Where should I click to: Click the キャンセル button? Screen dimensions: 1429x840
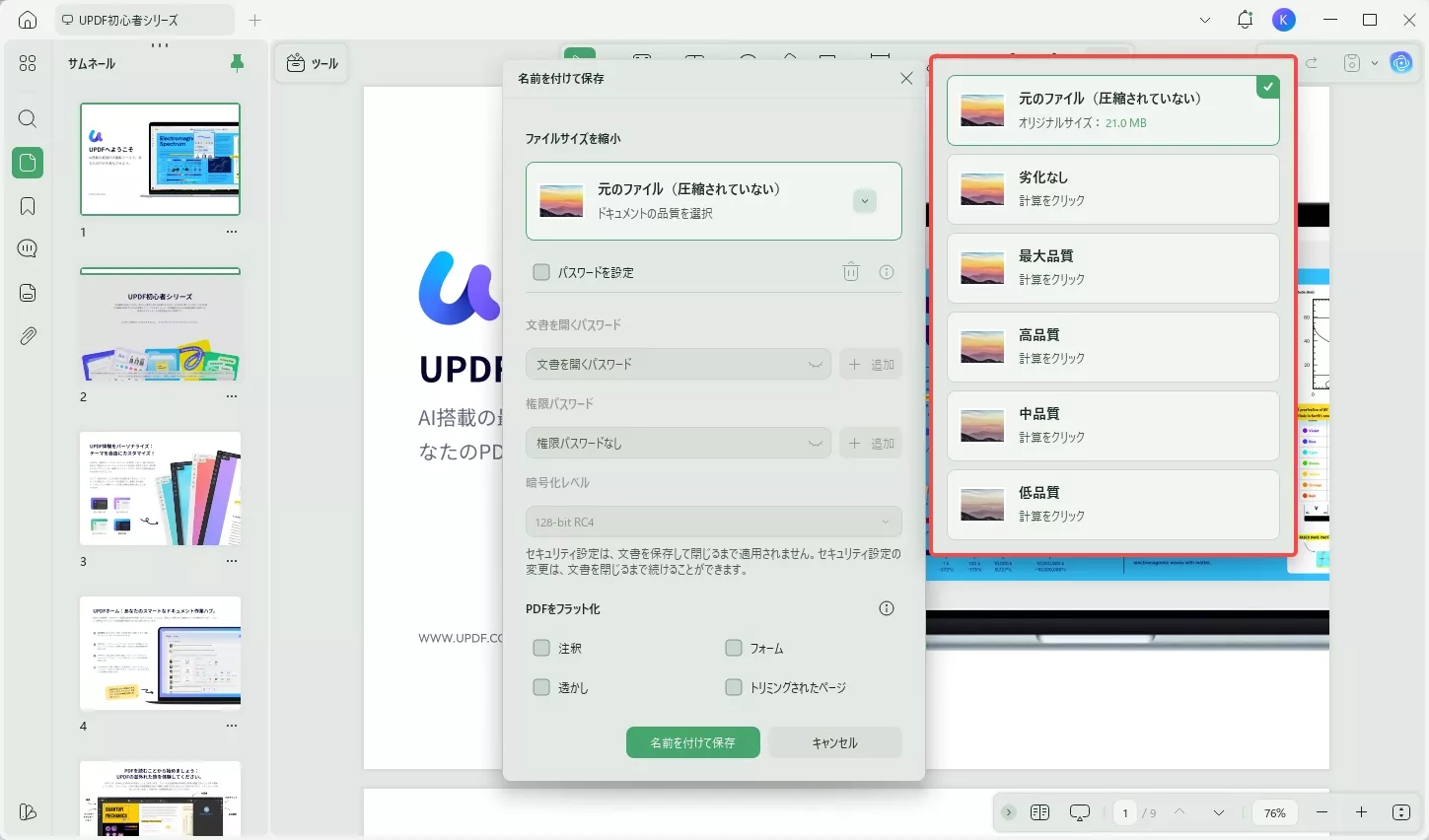(835, 742)
